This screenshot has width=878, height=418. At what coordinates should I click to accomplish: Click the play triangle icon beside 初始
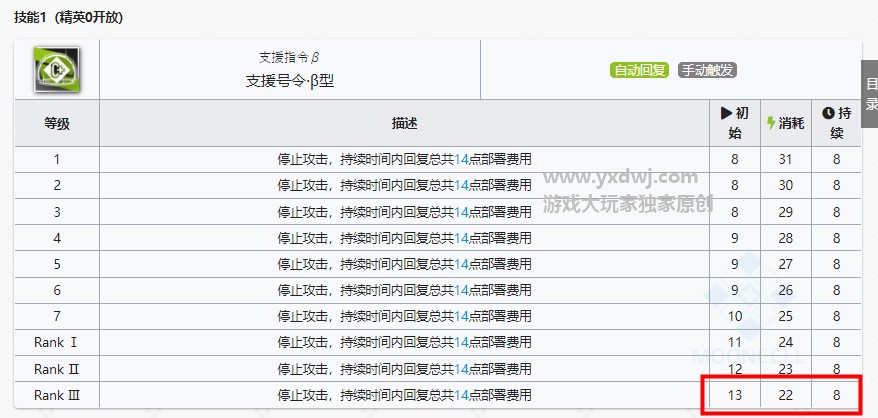click(x=727, y=113)
